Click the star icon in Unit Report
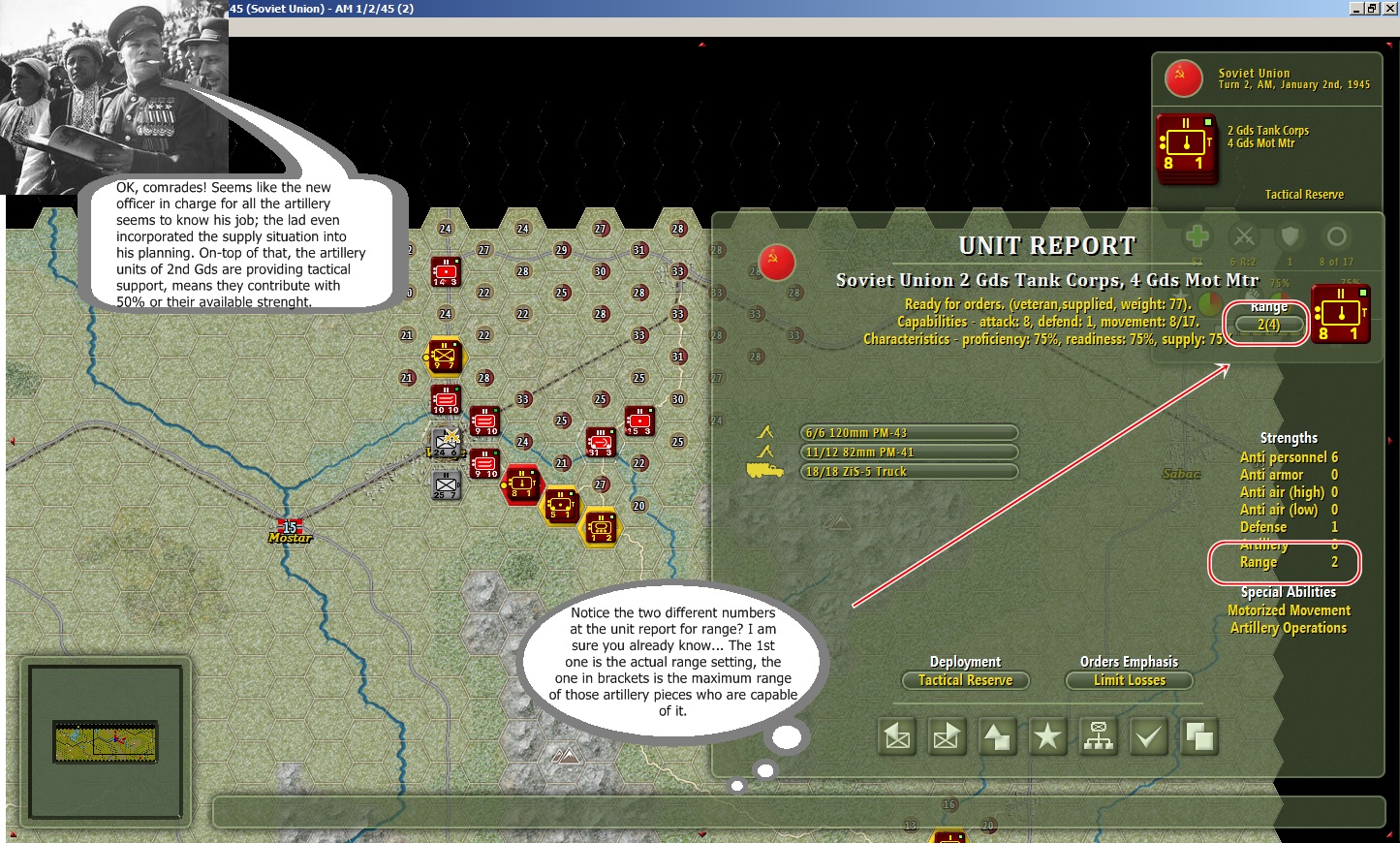The height and width of the screenshot is (843, 1400). pos(1047,736)
